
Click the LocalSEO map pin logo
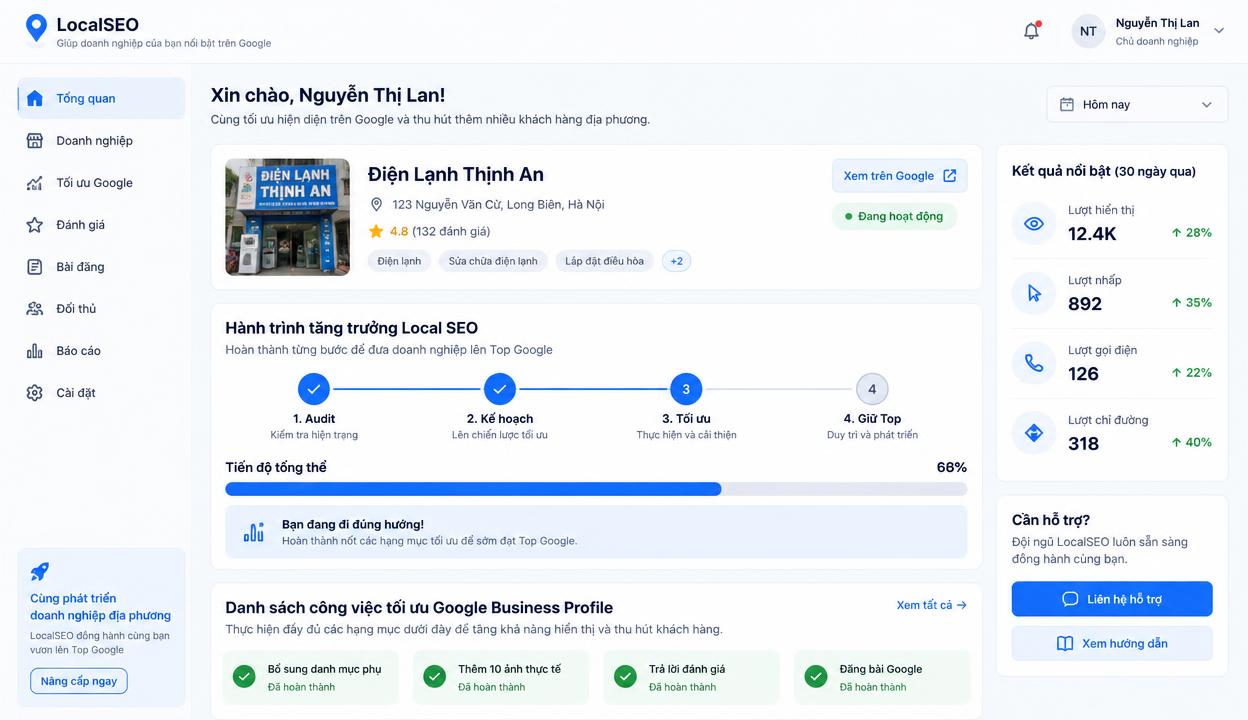36,28
